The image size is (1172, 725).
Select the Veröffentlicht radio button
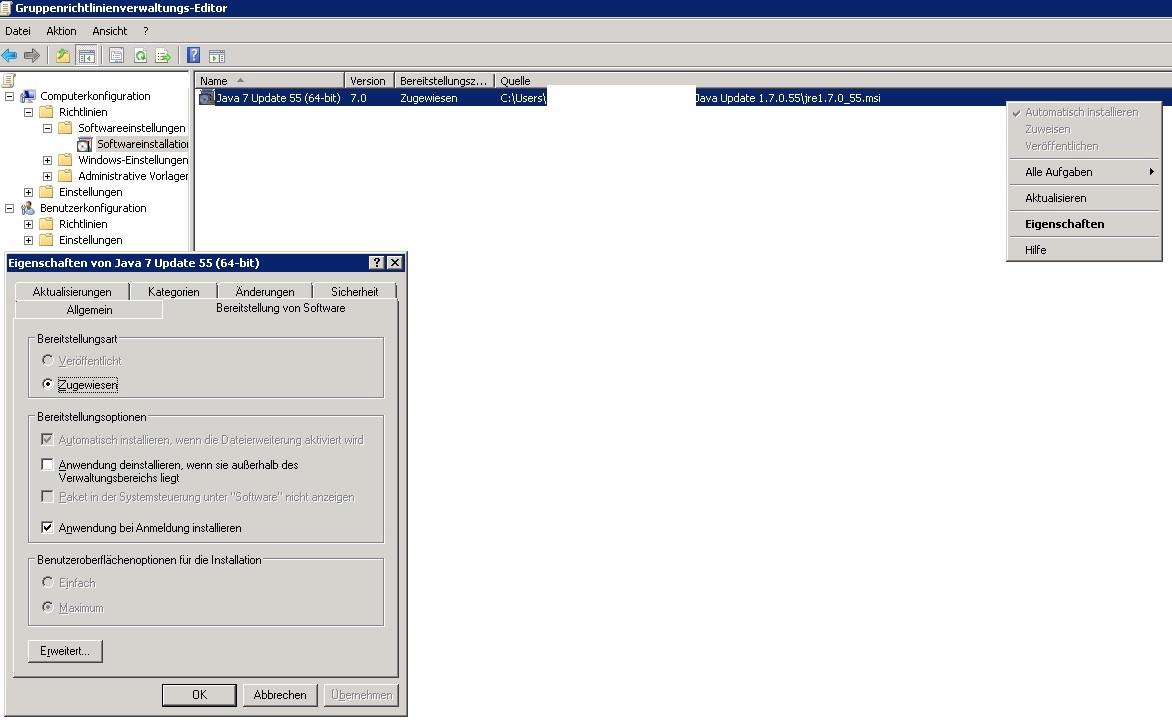click(x=48, y=360)
